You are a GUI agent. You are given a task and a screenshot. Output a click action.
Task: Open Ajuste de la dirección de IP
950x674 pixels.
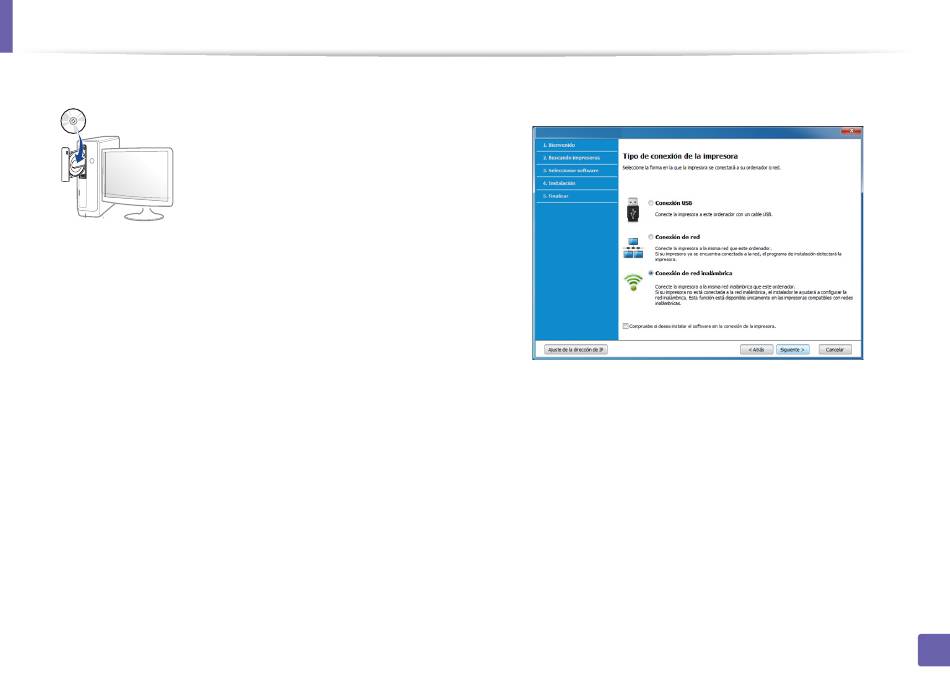point(576,350)
